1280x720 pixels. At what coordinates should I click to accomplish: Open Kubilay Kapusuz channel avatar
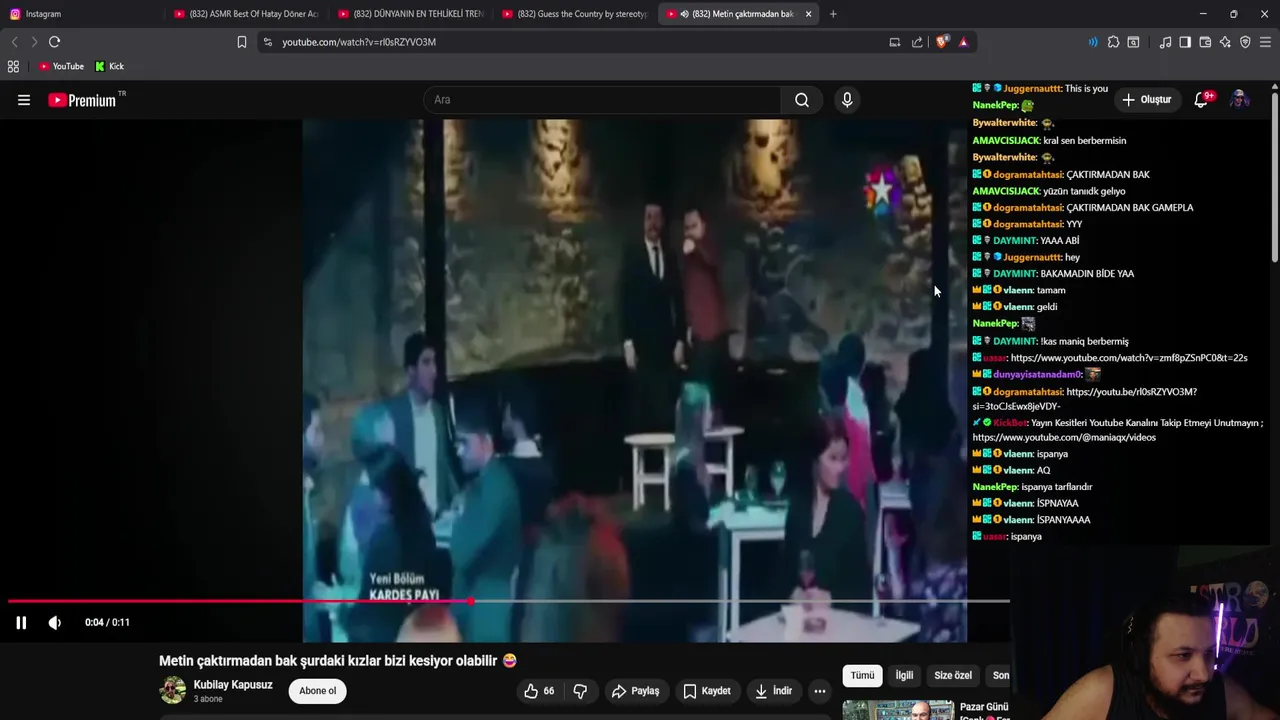[x=173, y=690]
